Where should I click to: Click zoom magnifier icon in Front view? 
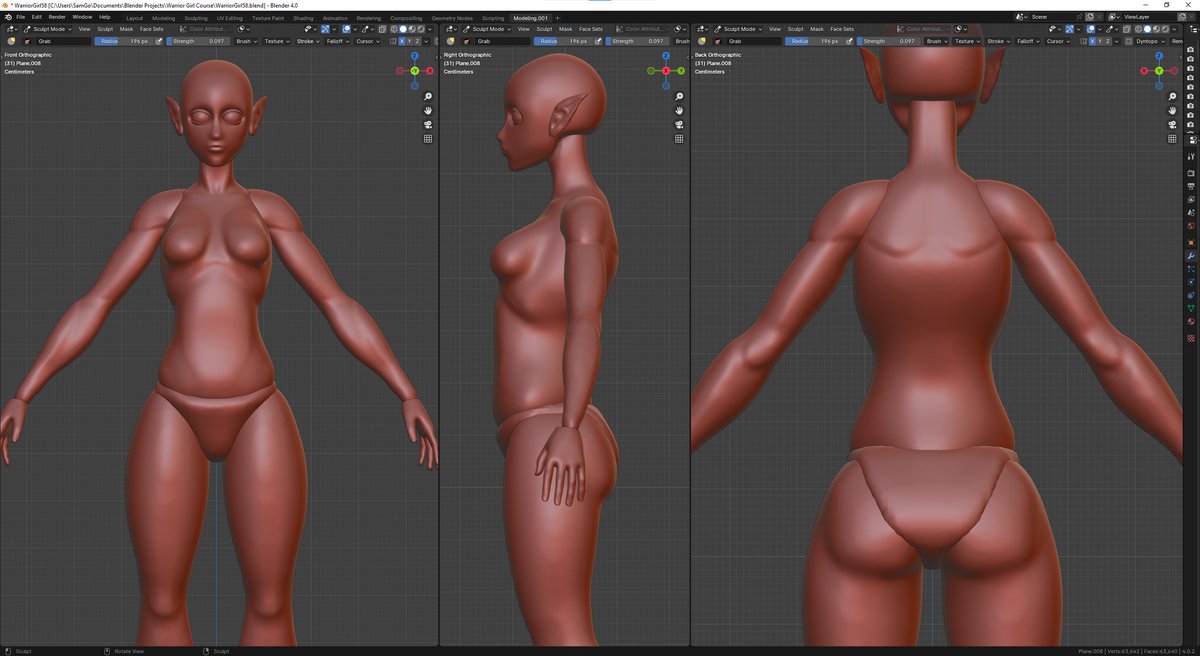pos(428,97)
